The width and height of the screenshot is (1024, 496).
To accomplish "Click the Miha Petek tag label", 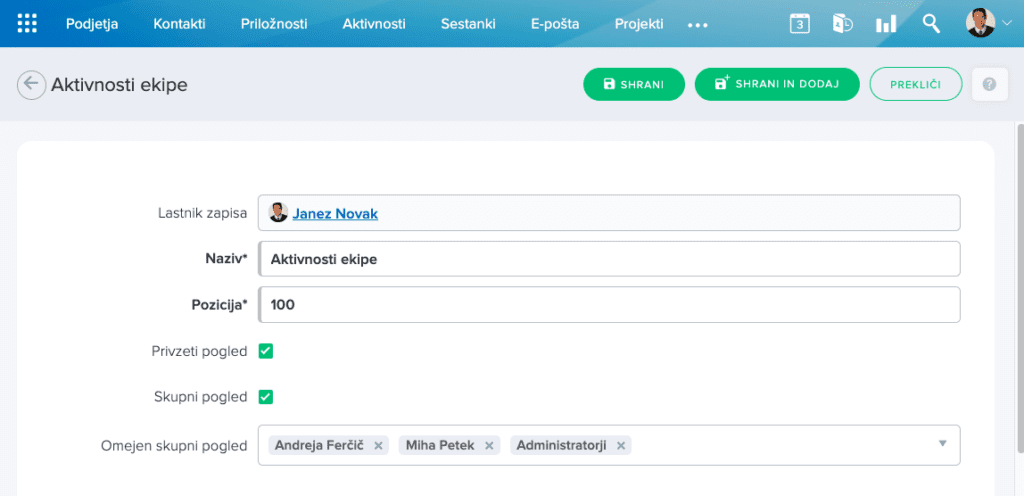I will [x=440, y=446].
